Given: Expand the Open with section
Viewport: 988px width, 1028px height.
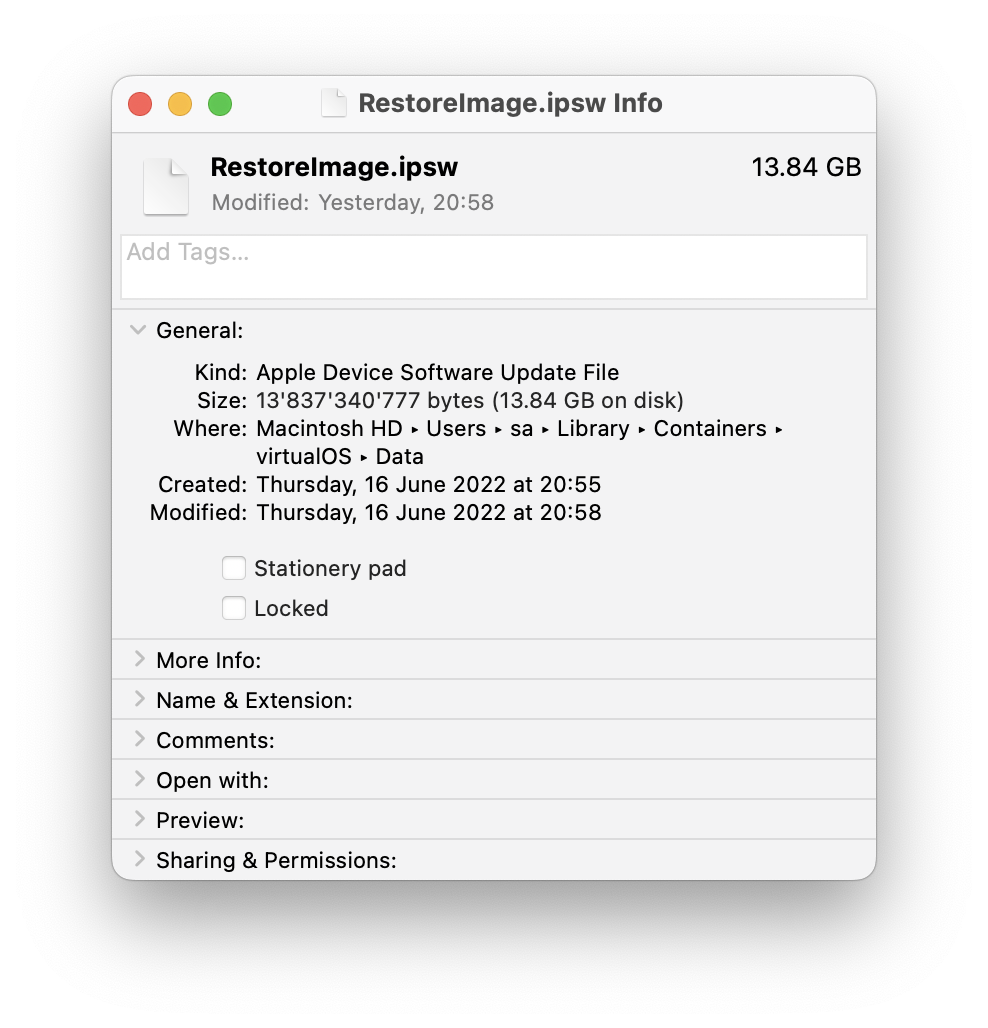Looking at the screenshot, I should pos(139,780).
